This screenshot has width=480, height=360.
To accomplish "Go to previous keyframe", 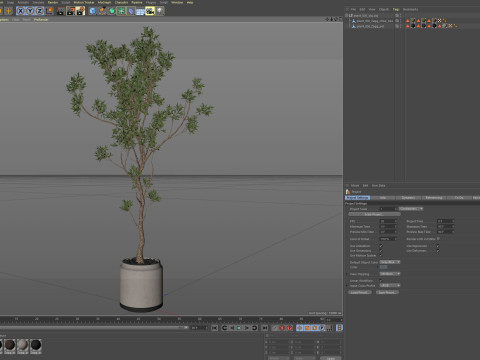I will coord(224,328).
